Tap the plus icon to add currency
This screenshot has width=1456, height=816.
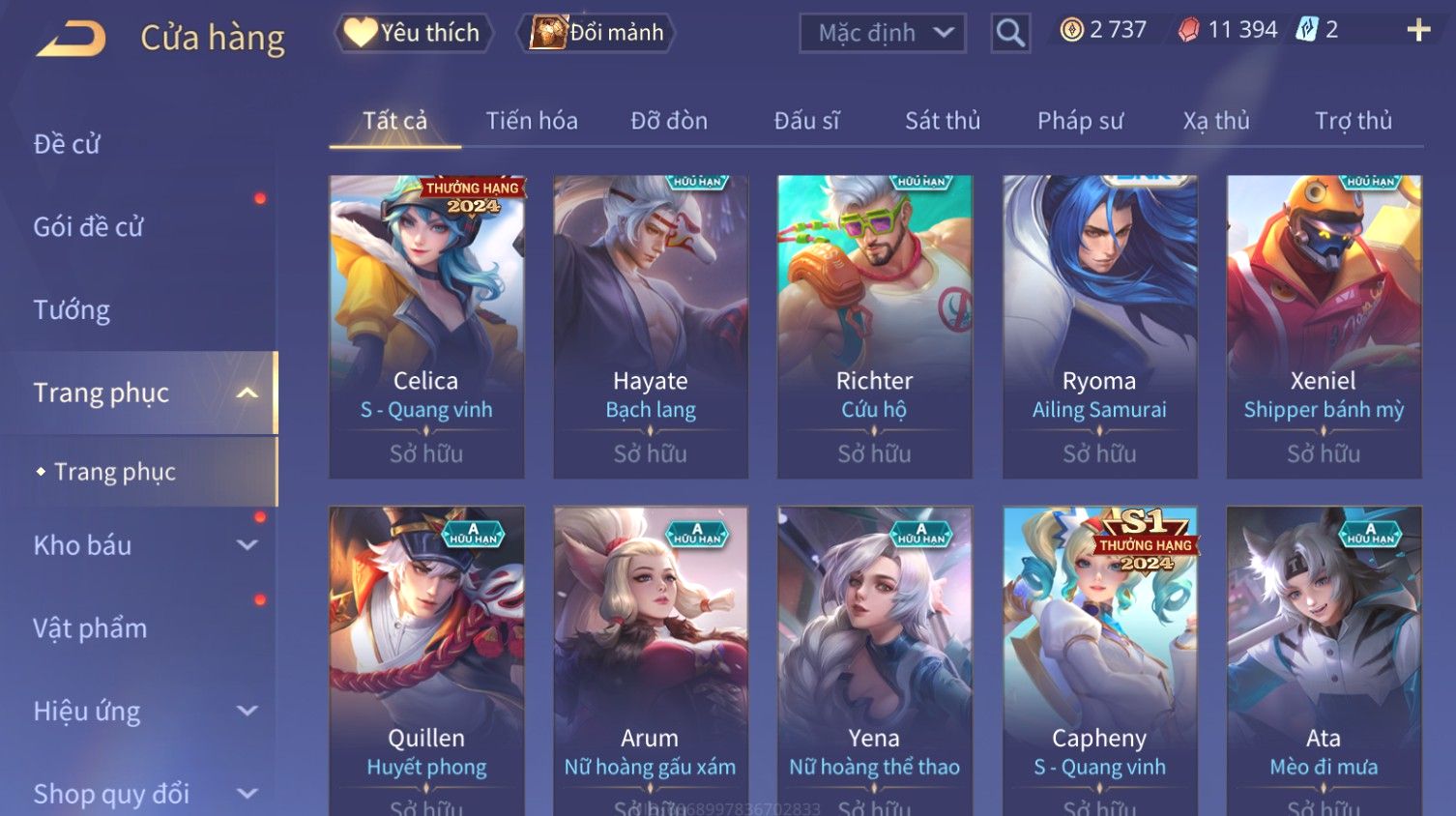point(1418,31)
